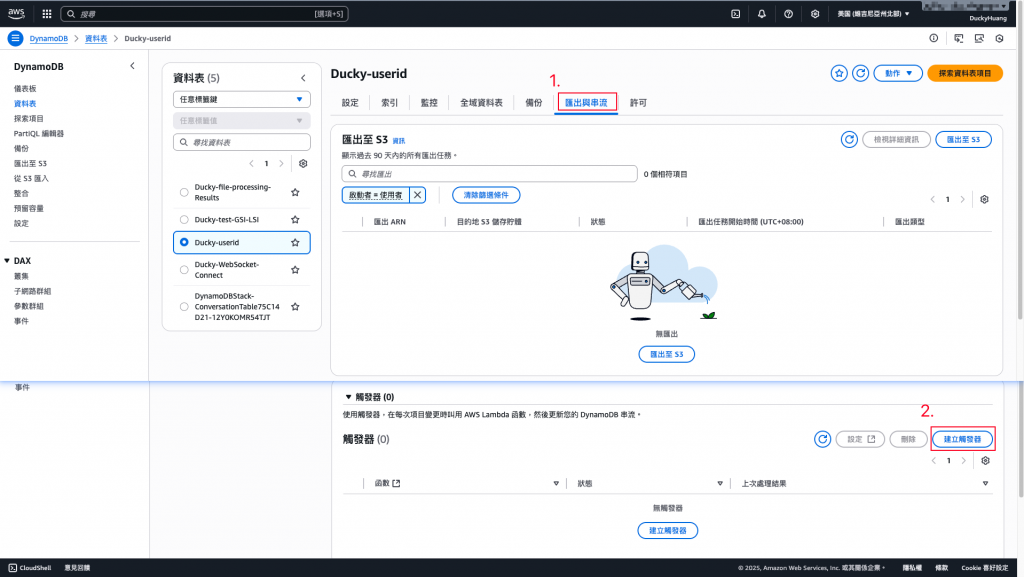Open the notifications bell

tap(761, 14)
